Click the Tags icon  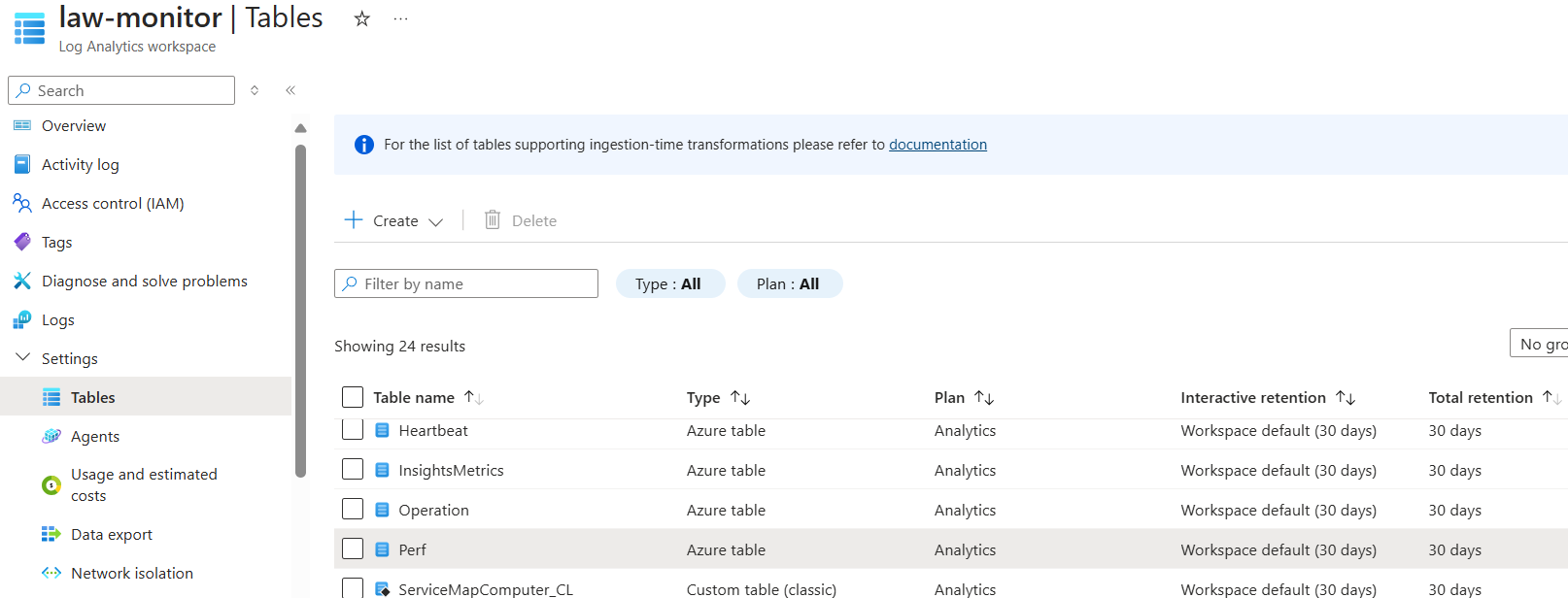22,242
